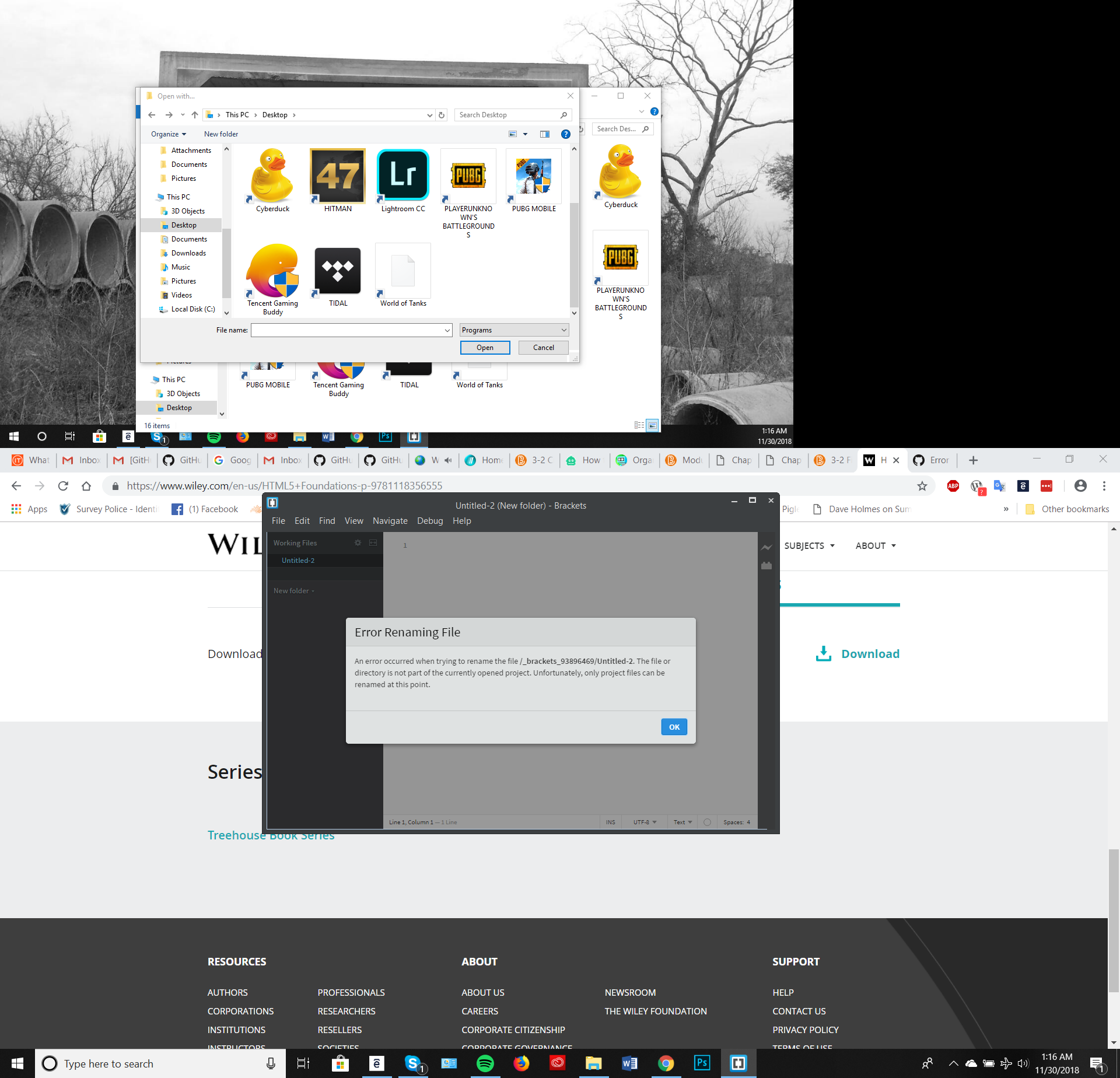This screenshot has height=1078, width=1120.
Task: Open the Working Files settings gear in Brackets
Action: click(358, 542)
